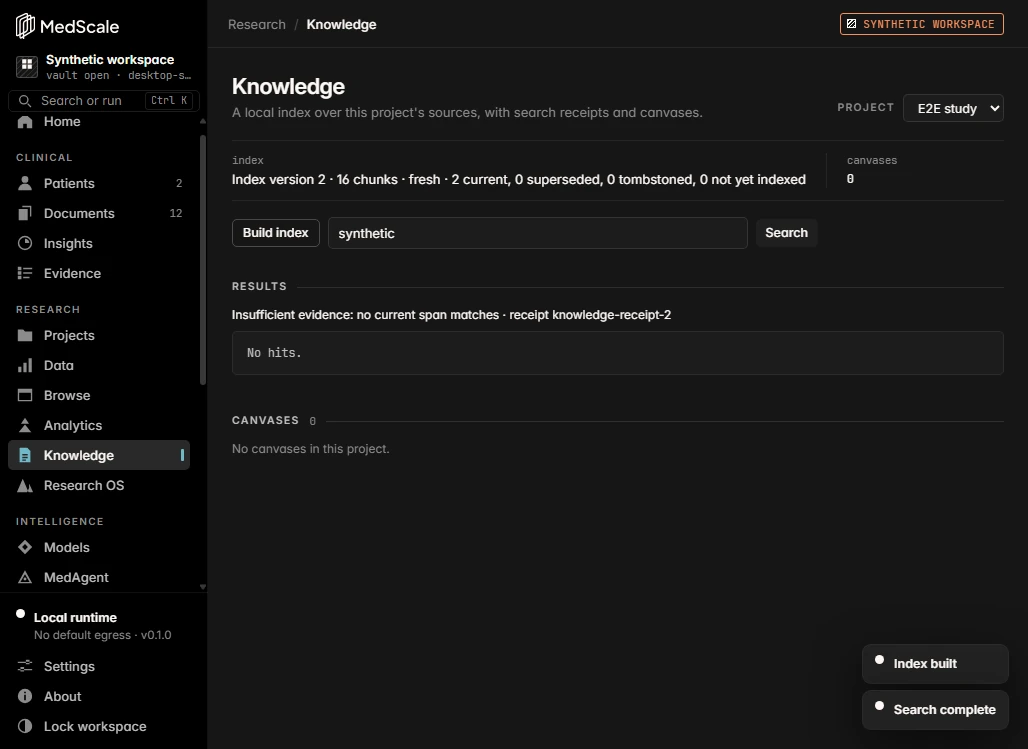Click the Research OS icon
1028x749 pixels.
point(25,485)
